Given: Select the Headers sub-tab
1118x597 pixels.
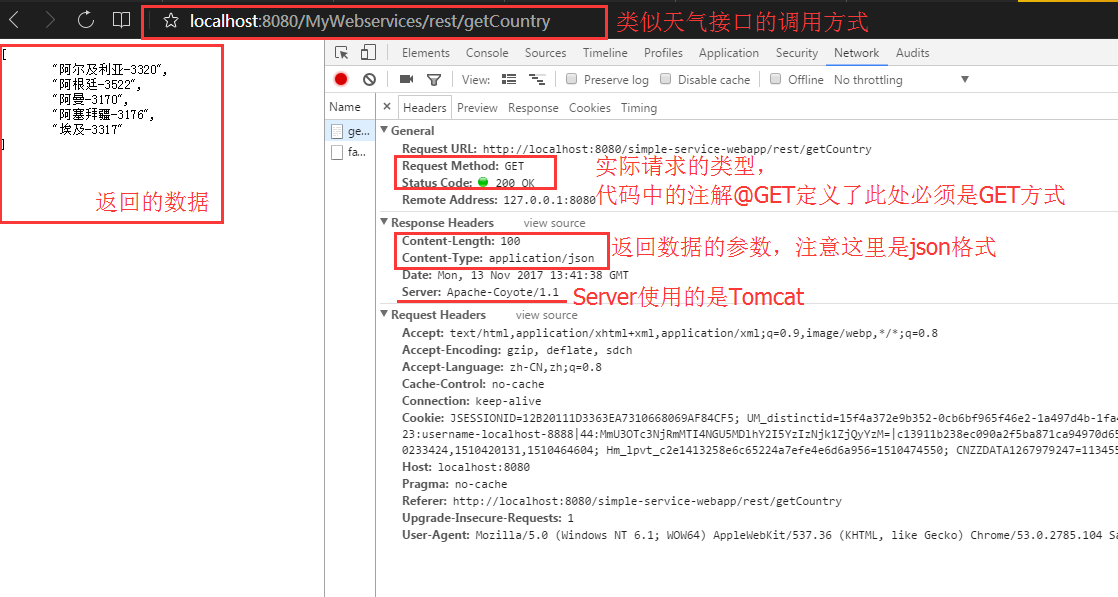Looking at the screenshot, I should [x=424, y=108].
